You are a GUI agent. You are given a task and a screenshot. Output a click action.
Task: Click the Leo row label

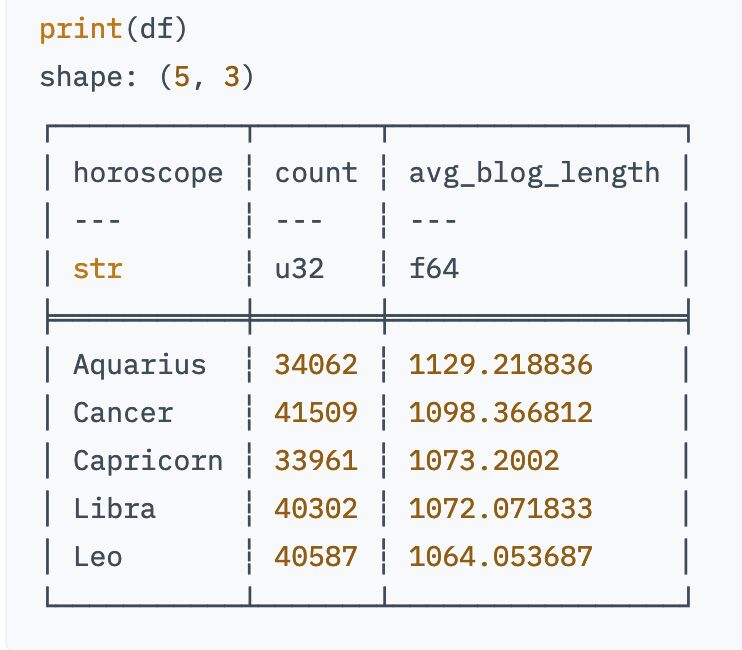click(97, 557)
